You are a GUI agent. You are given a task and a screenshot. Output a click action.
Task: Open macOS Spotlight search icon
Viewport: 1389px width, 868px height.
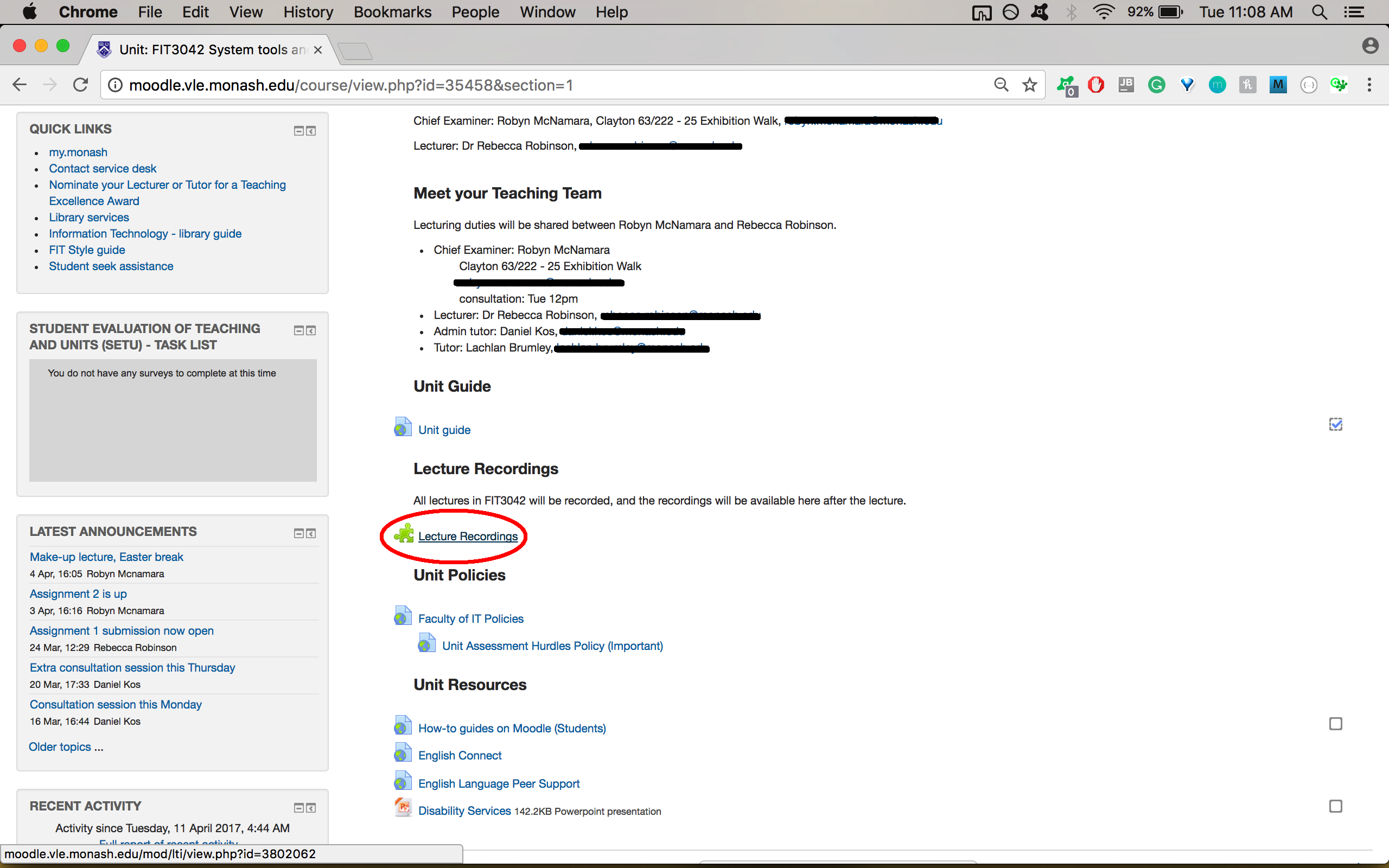(x=1320, y=12)
